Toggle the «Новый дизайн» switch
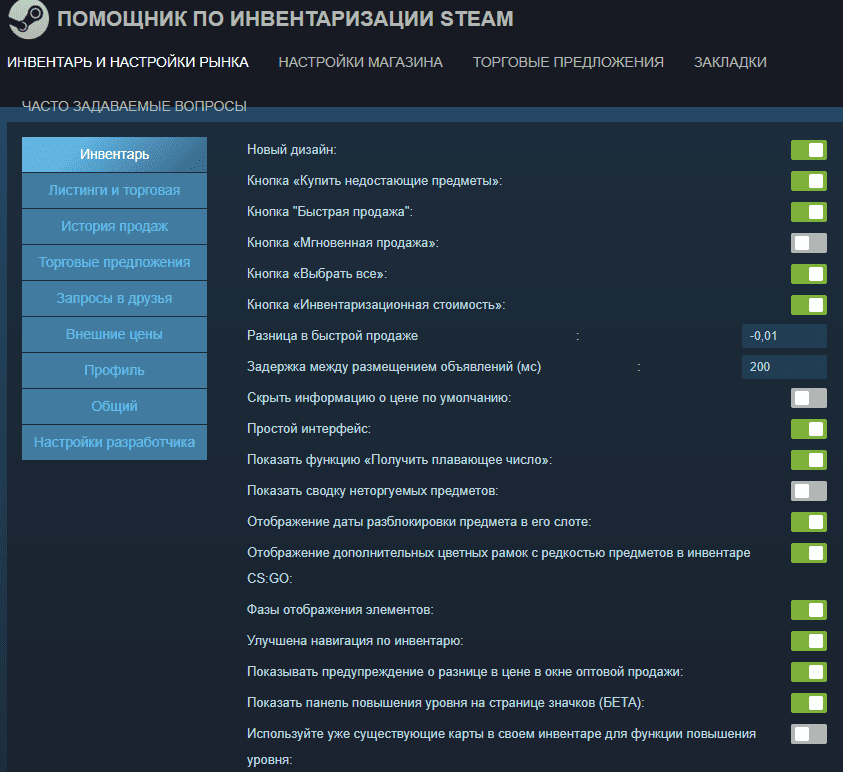This screenshot has width=843, height=772. pyautogui.click(x=808, y=150)
